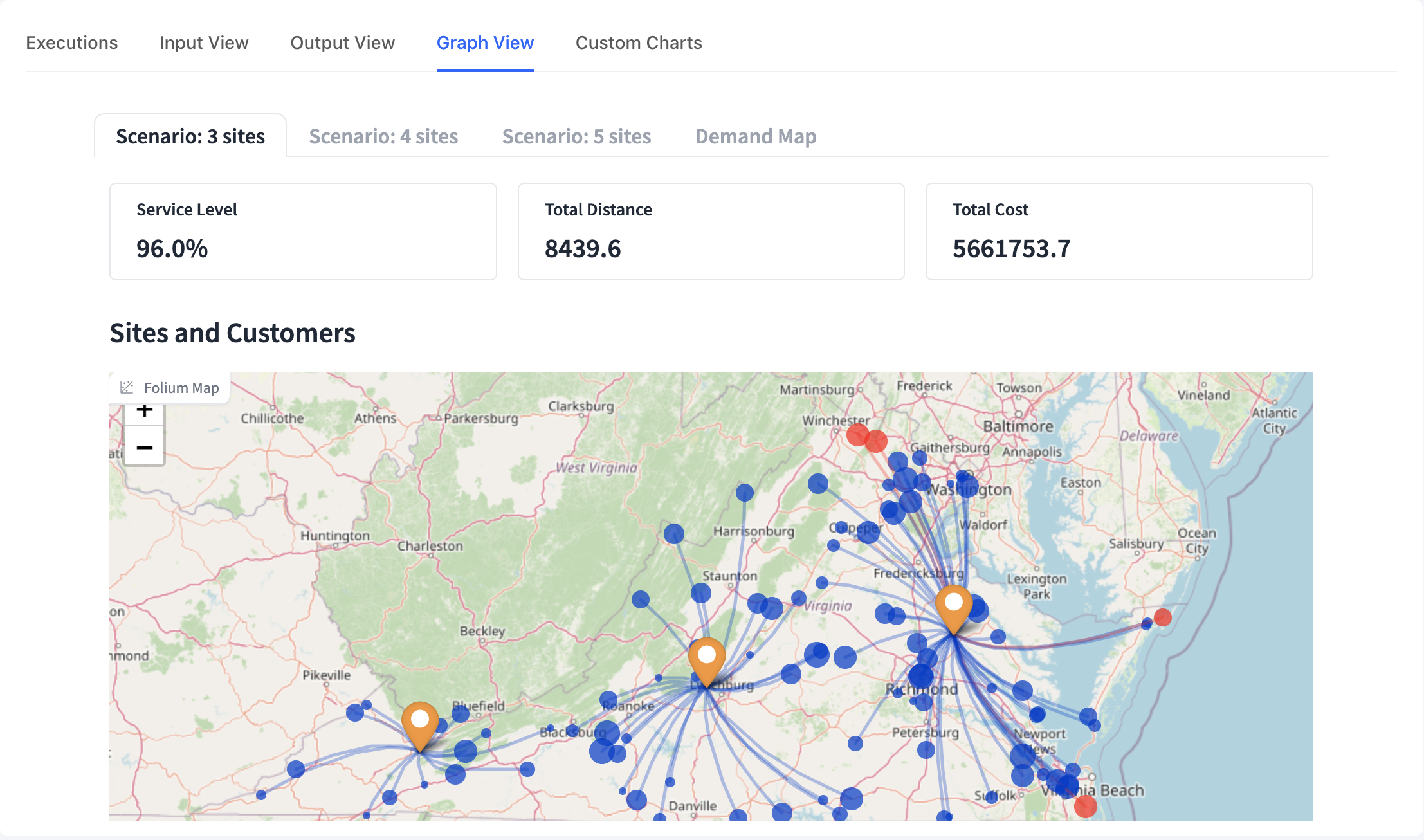Open the Demand Map tab
The height and width of the screenshot is (840, 1424).
pos(756,136)
